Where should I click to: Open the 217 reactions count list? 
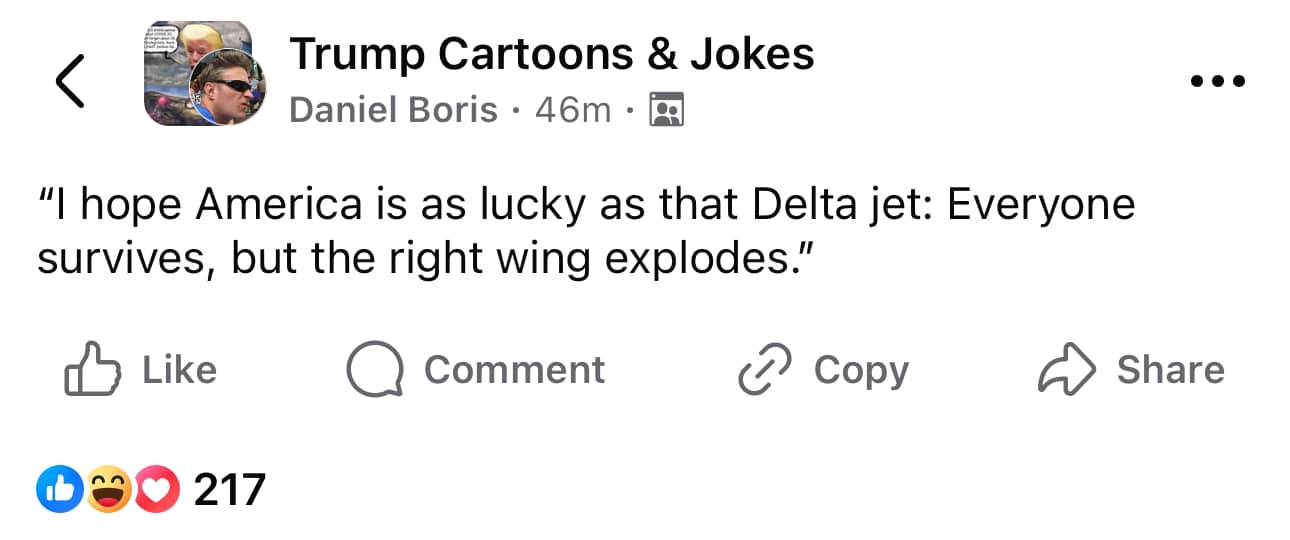[229, 490]
